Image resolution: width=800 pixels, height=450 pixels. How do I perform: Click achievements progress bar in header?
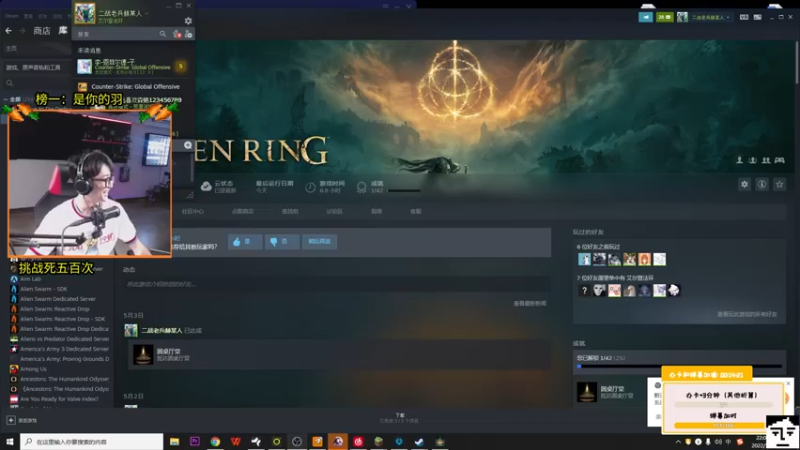pos(404,191)
